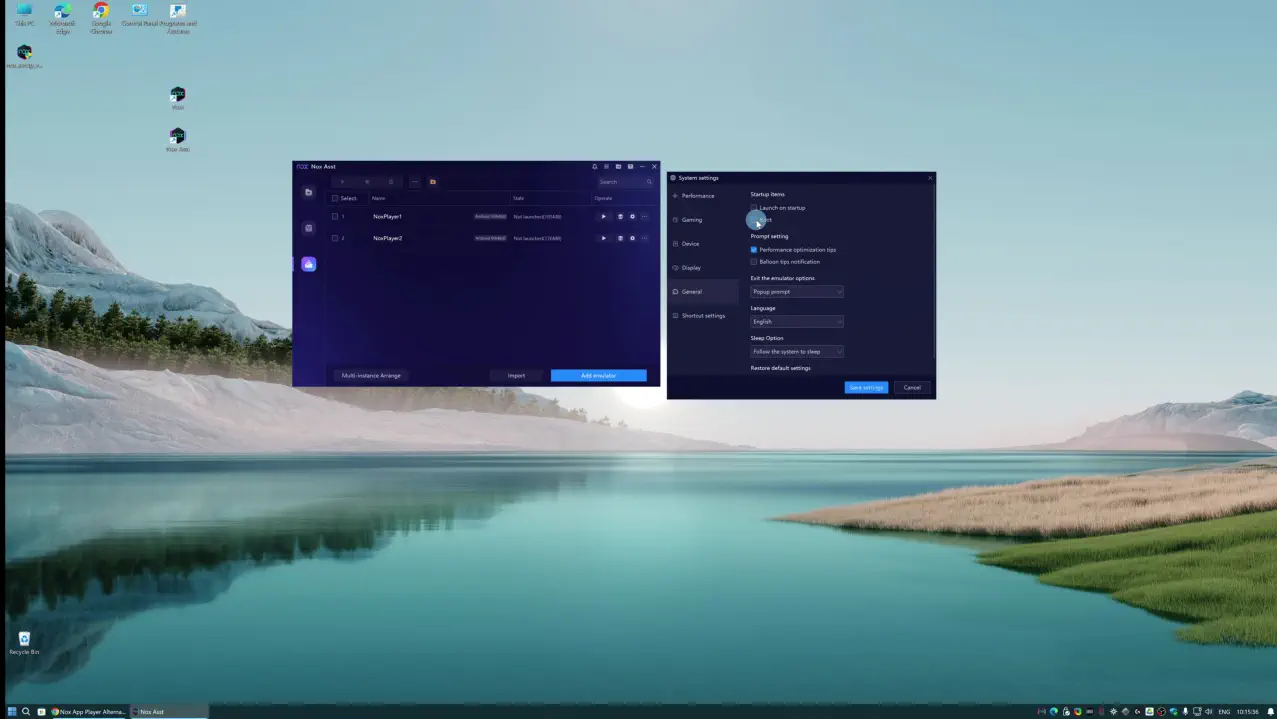This screenshot has width=1277, height=719.
Task: Enable Balloon tips notification
Action: [x=754, y=262]
